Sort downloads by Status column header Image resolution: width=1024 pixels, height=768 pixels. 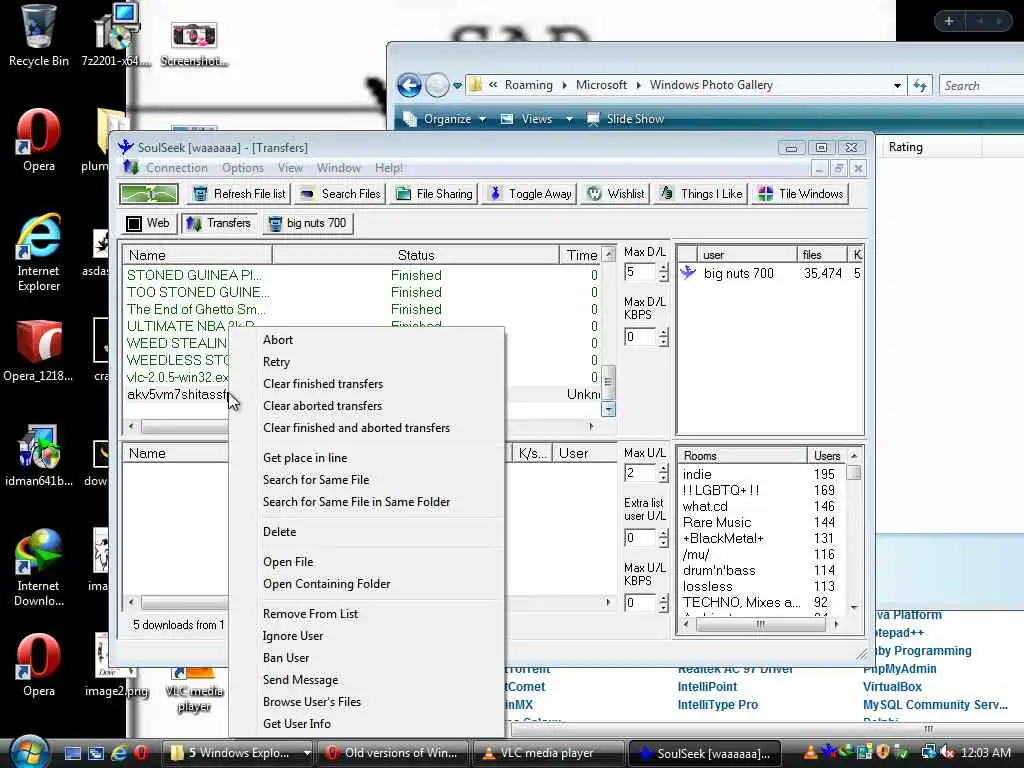click(x=415, y=255)
